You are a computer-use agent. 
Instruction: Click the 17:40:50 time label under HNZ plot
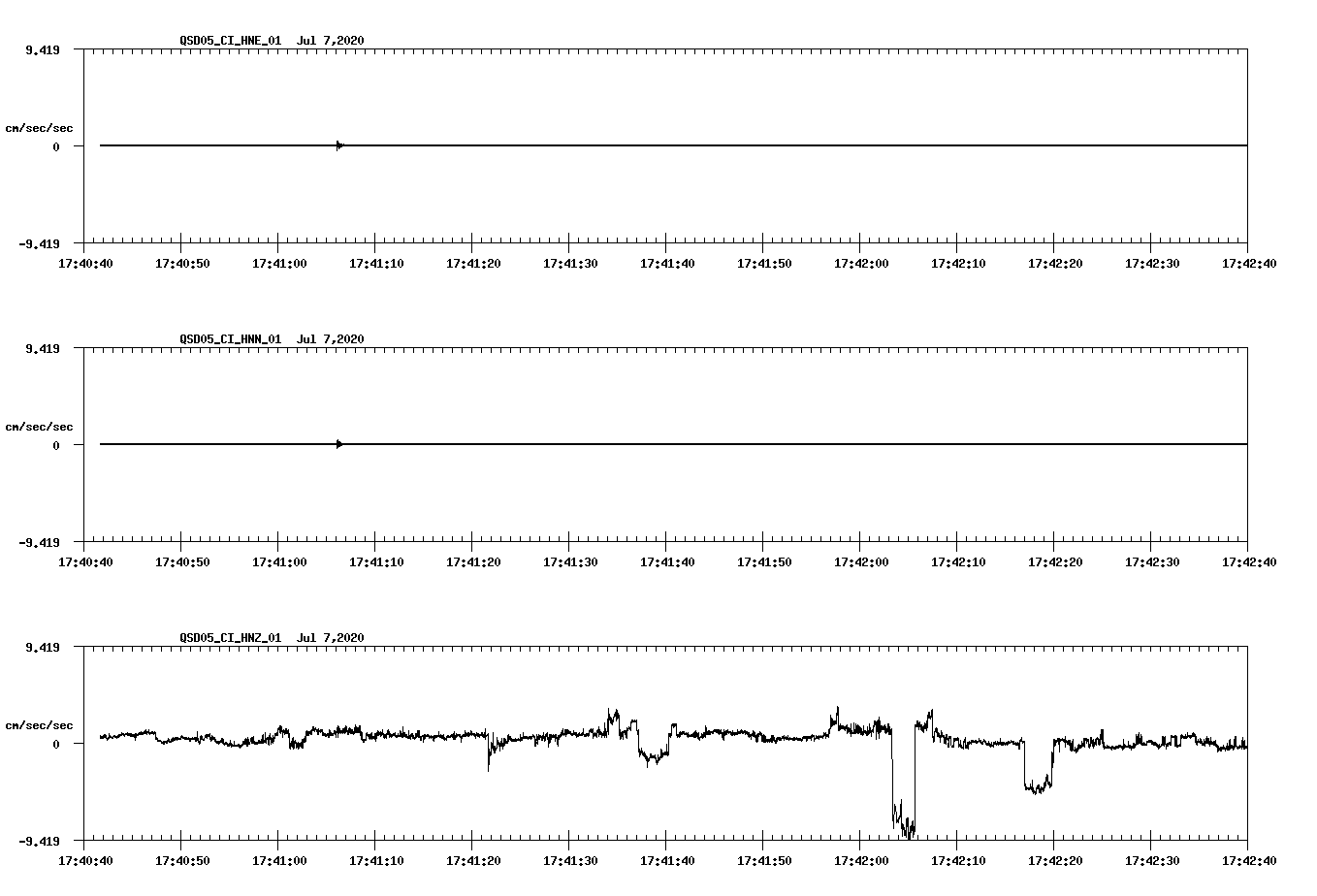click(182, 860)
